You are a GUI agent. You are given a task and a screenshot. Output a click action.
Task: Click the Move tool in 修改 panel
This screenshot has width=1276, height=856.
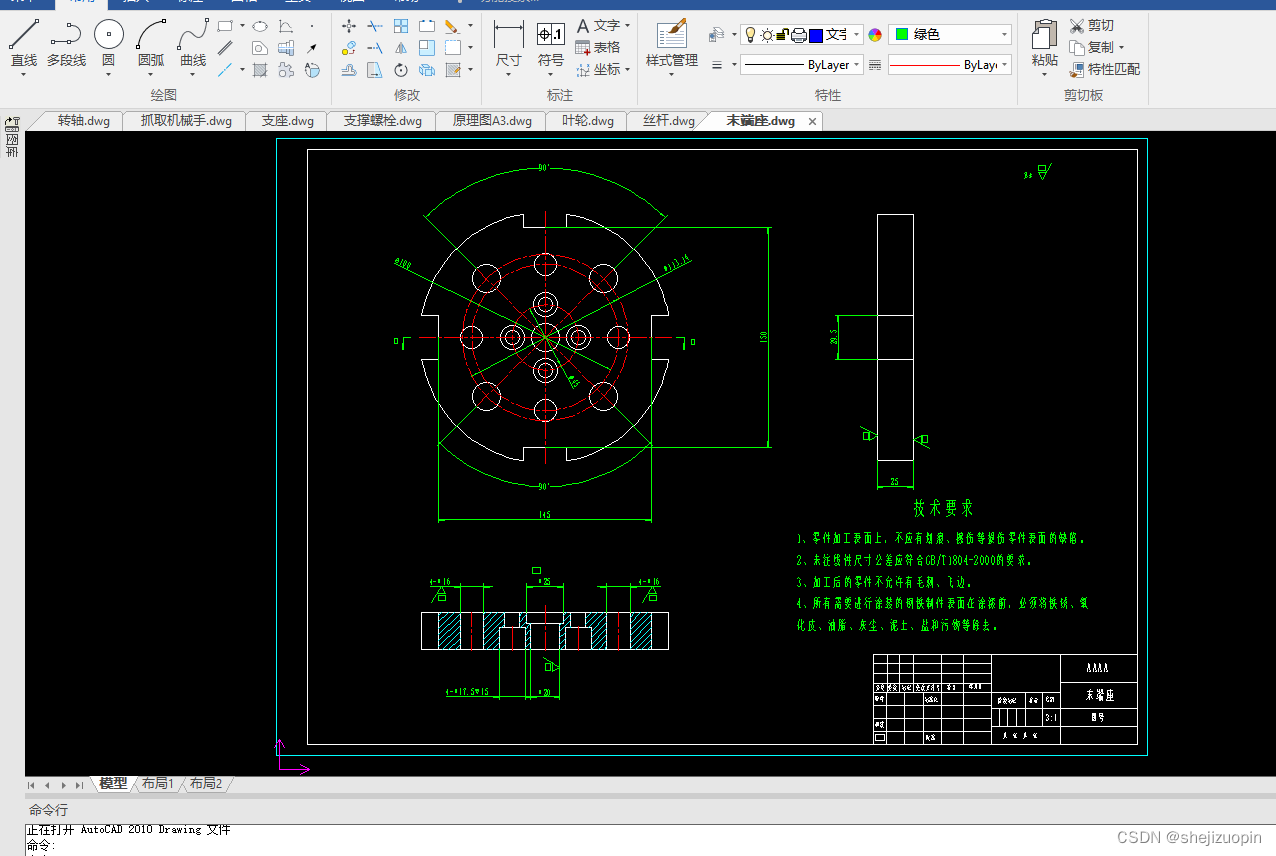[x=349, y=26]
